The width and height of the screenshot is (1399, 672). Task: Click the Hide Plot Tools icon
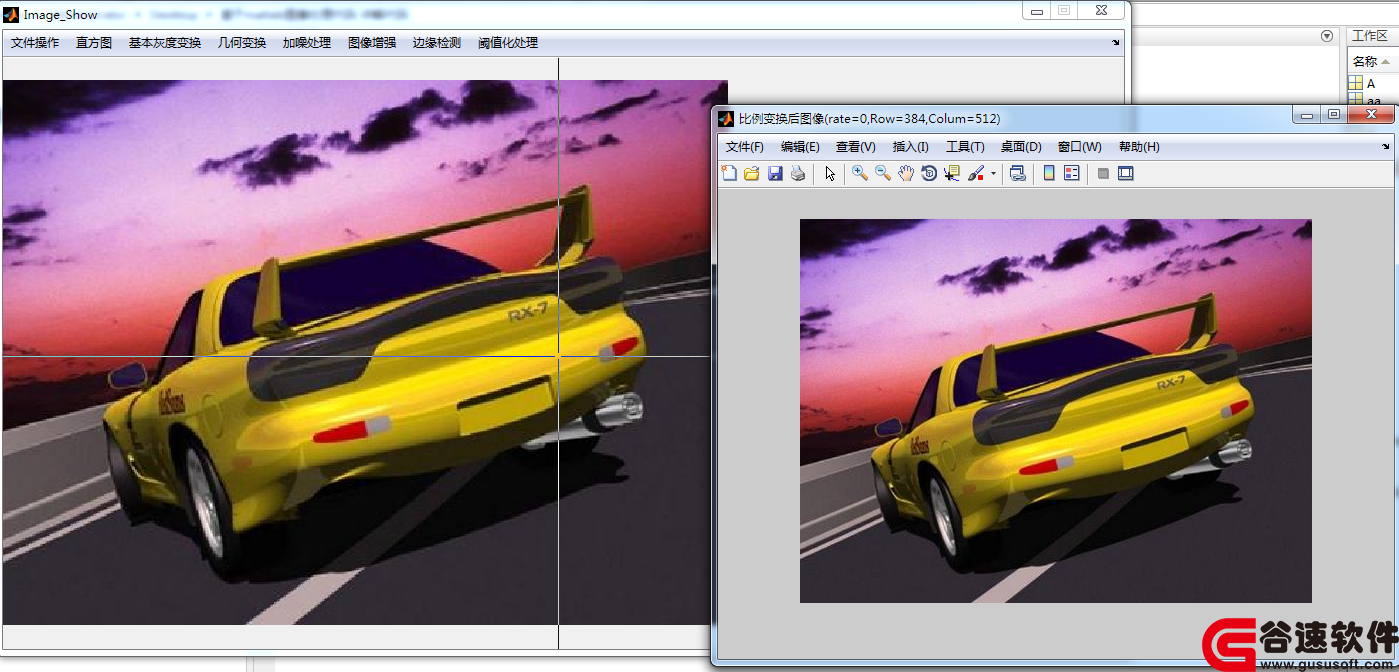click(1103, 173)
